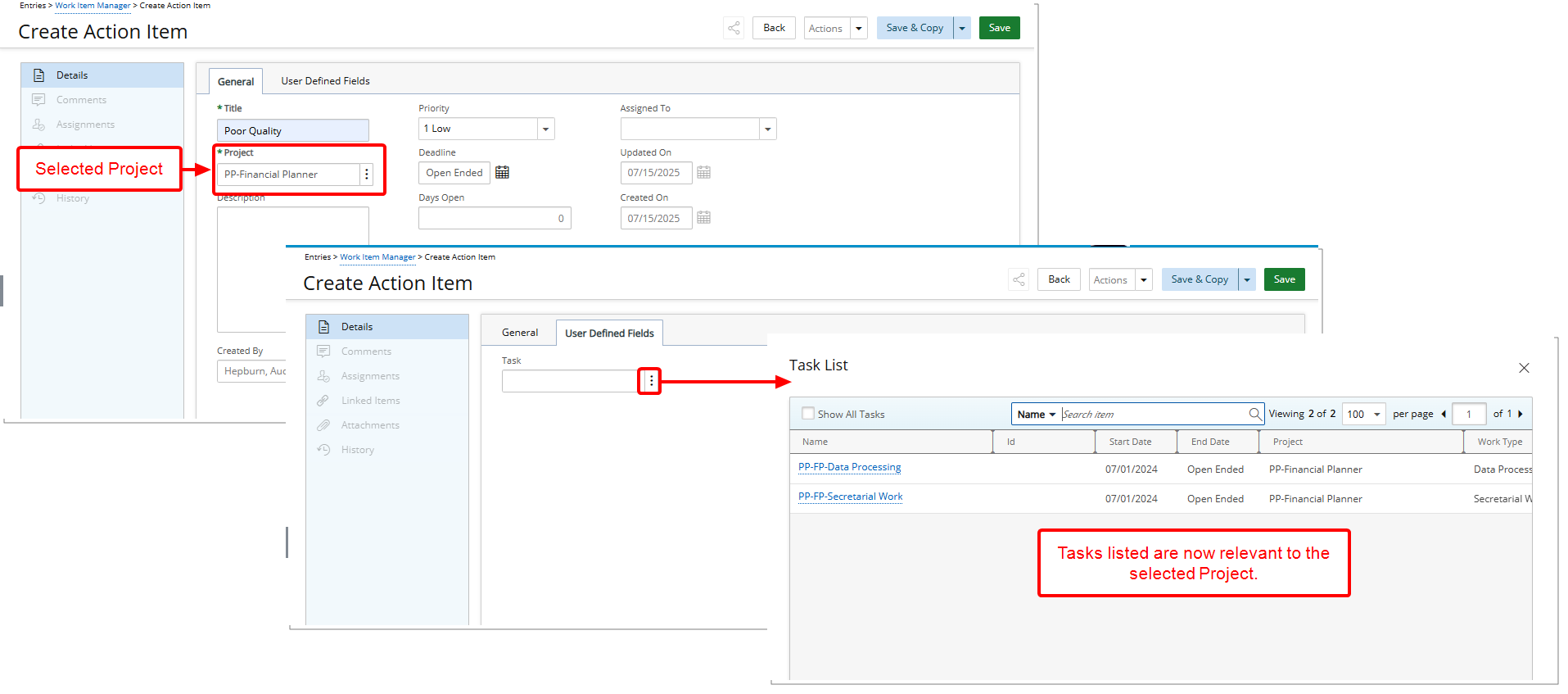Click Search item field in Task List
Screen dimensions: 1568x694
(1154, 414)
